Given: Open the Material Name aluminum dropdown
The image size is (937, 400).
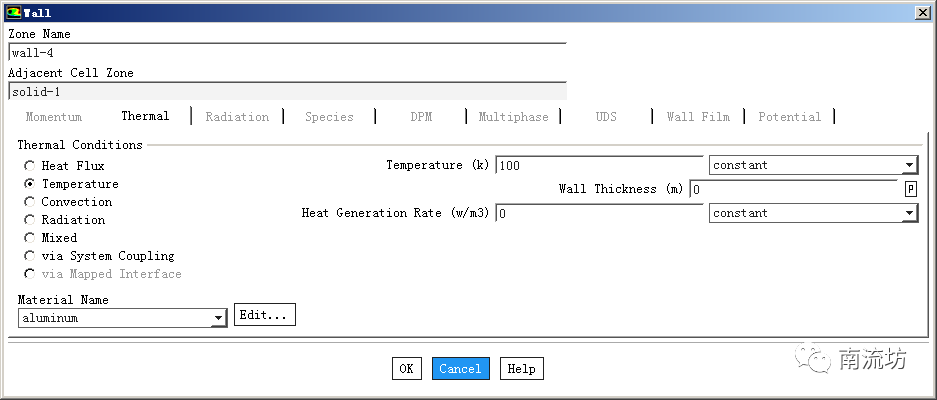Looking at the screenshot, I should click(122, 318).
